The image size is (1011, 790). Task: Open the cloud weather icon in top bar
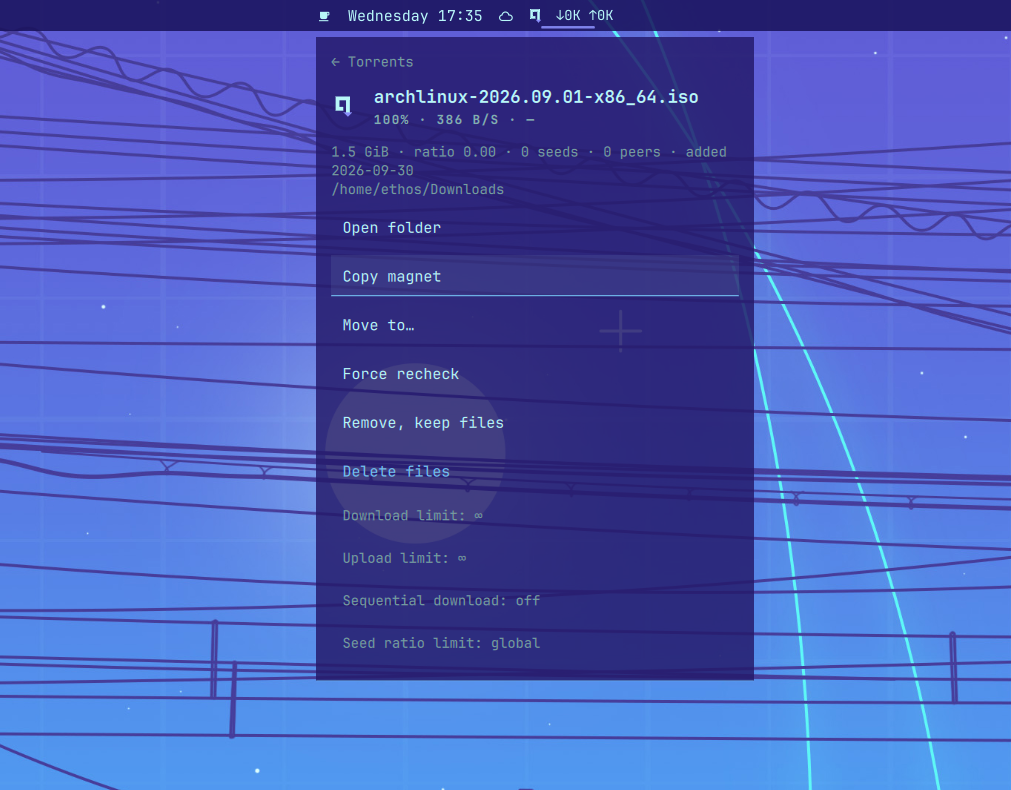coord(506,16)
